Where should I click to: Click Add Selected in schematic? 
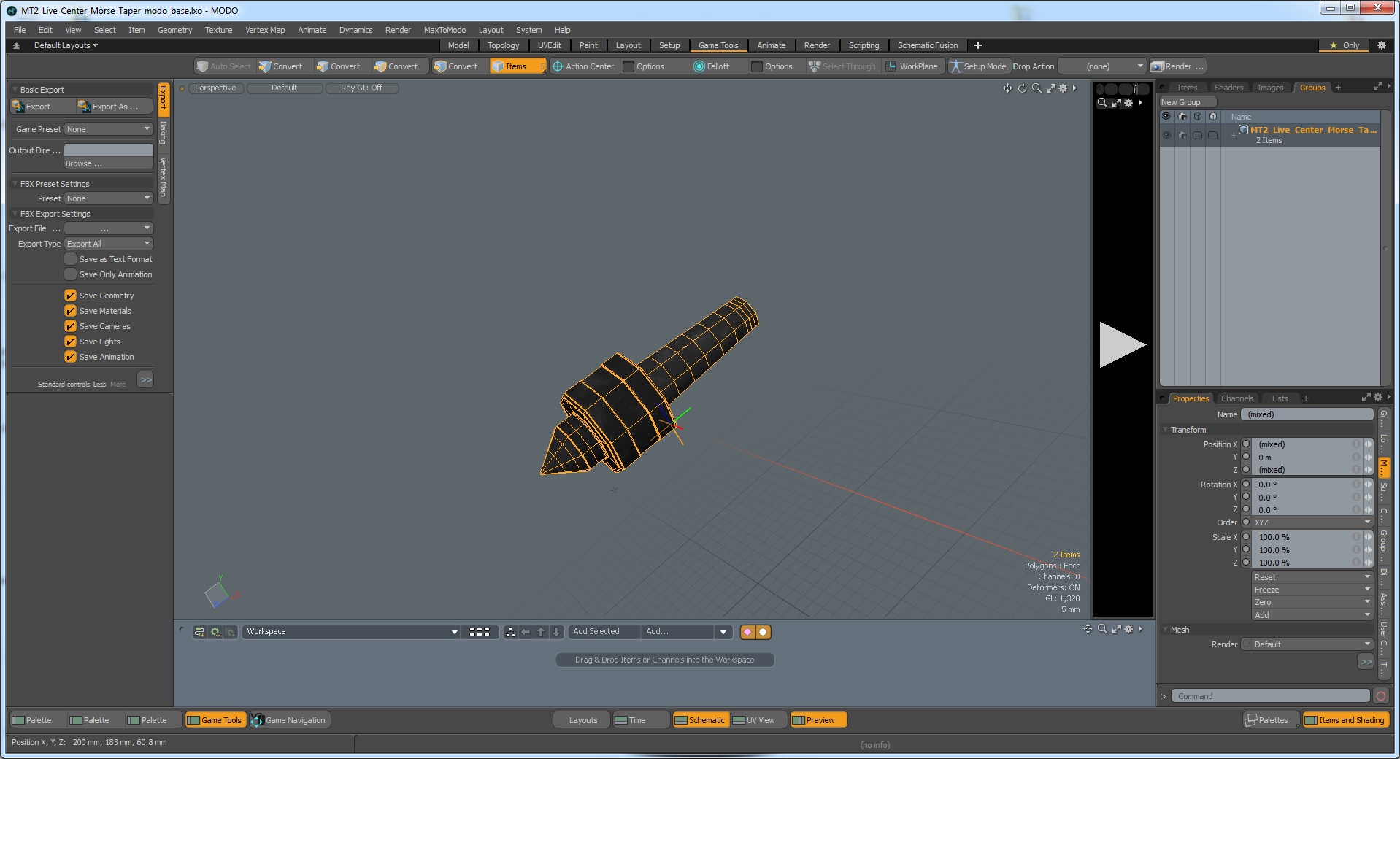point(604,632)
